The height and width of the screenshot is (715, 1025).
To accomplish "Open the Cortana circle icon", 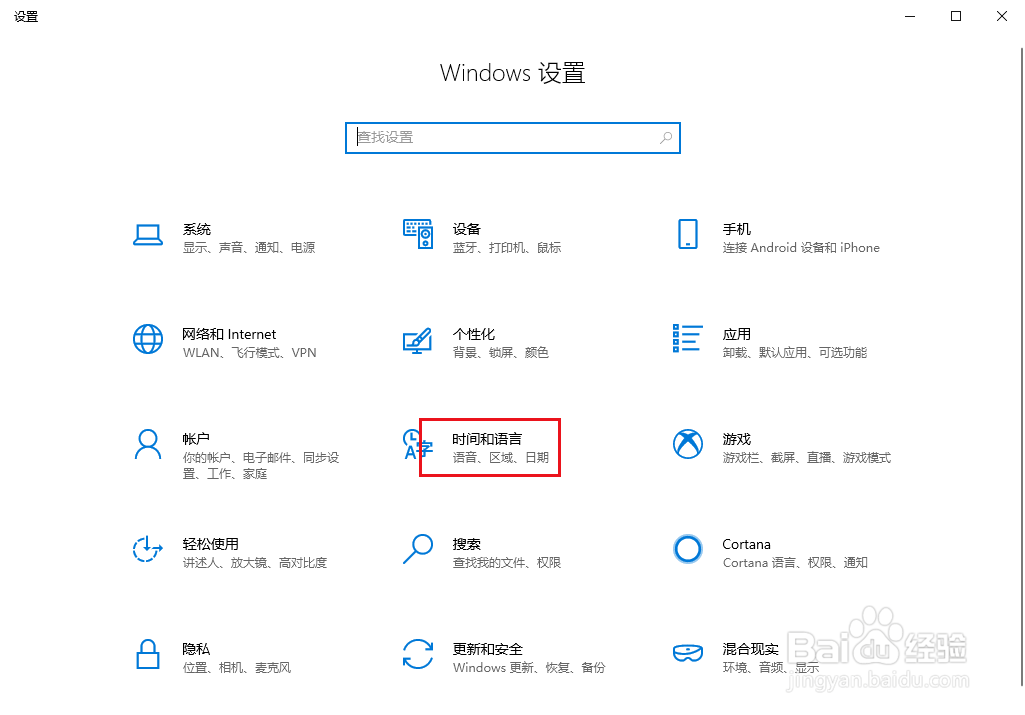I will coord(688,549).
